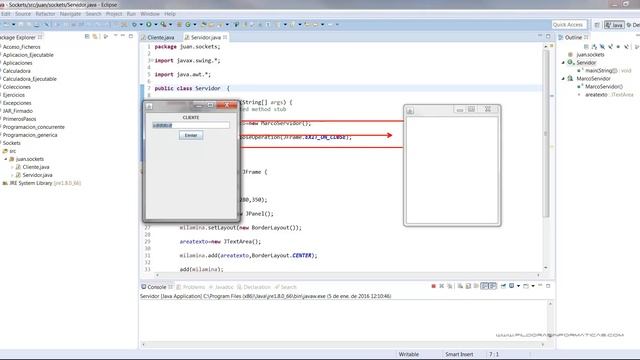This screenshot has height=360, width=640.
Task: Toggle Show Console When Standard Out Changes
Action: point(484,286)
